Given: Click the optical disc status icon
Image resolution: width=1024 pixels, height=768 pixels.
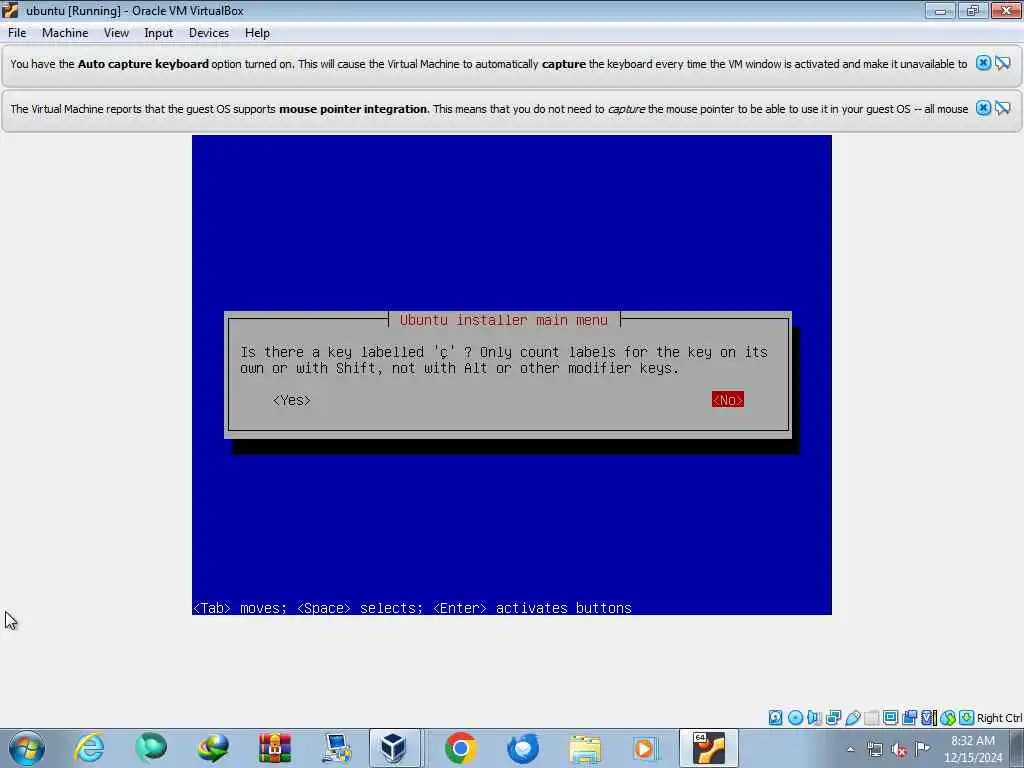Looking at the screenshot, I should point(795,718).
